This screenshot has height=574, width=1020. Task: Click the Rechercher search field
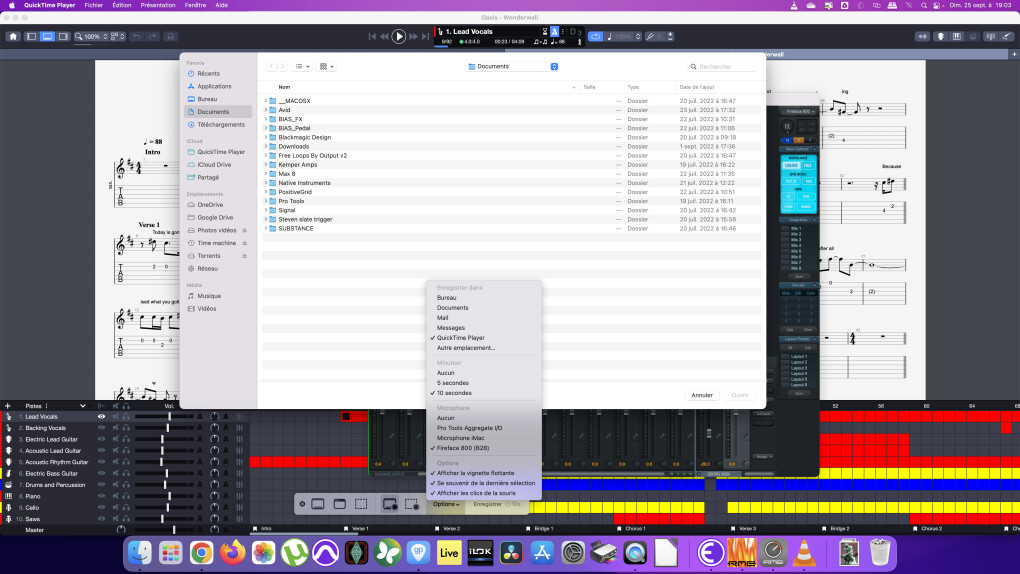[722, 66]
